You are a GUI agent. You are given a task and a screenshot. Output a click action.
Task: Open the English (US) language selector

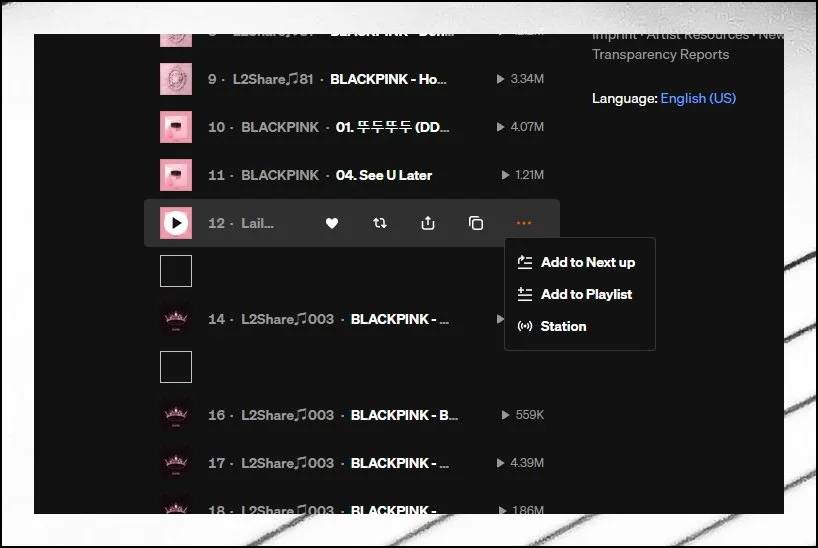pos(698,98)
